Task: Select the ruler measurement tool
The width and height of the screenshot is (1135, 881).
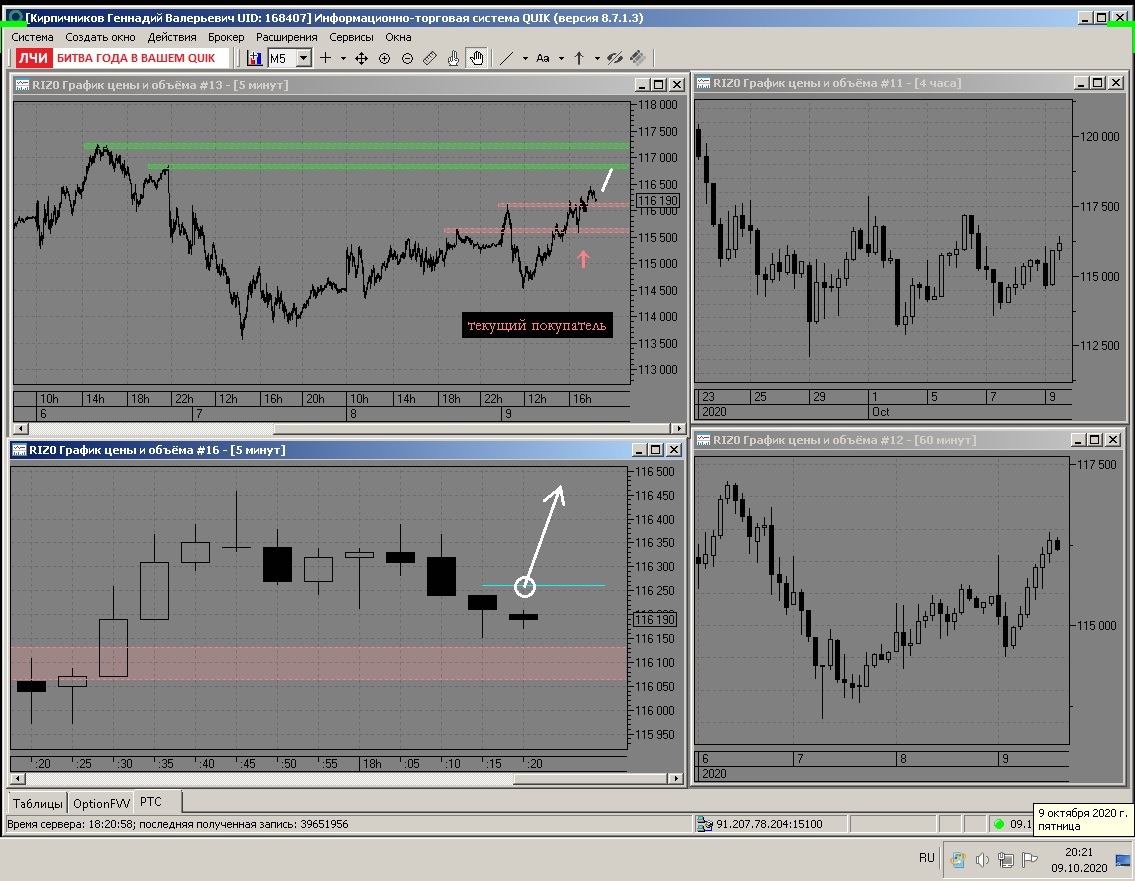Action: point(430,59)
